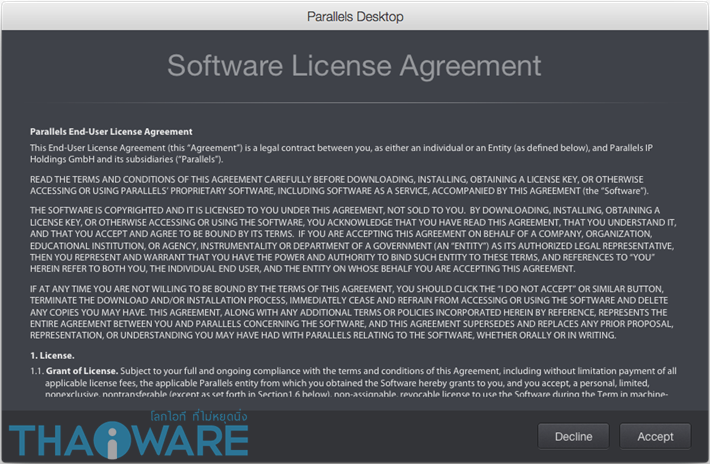Click the Accept button
The width and height of the screenshot is (710, 464).
[655, 436]
